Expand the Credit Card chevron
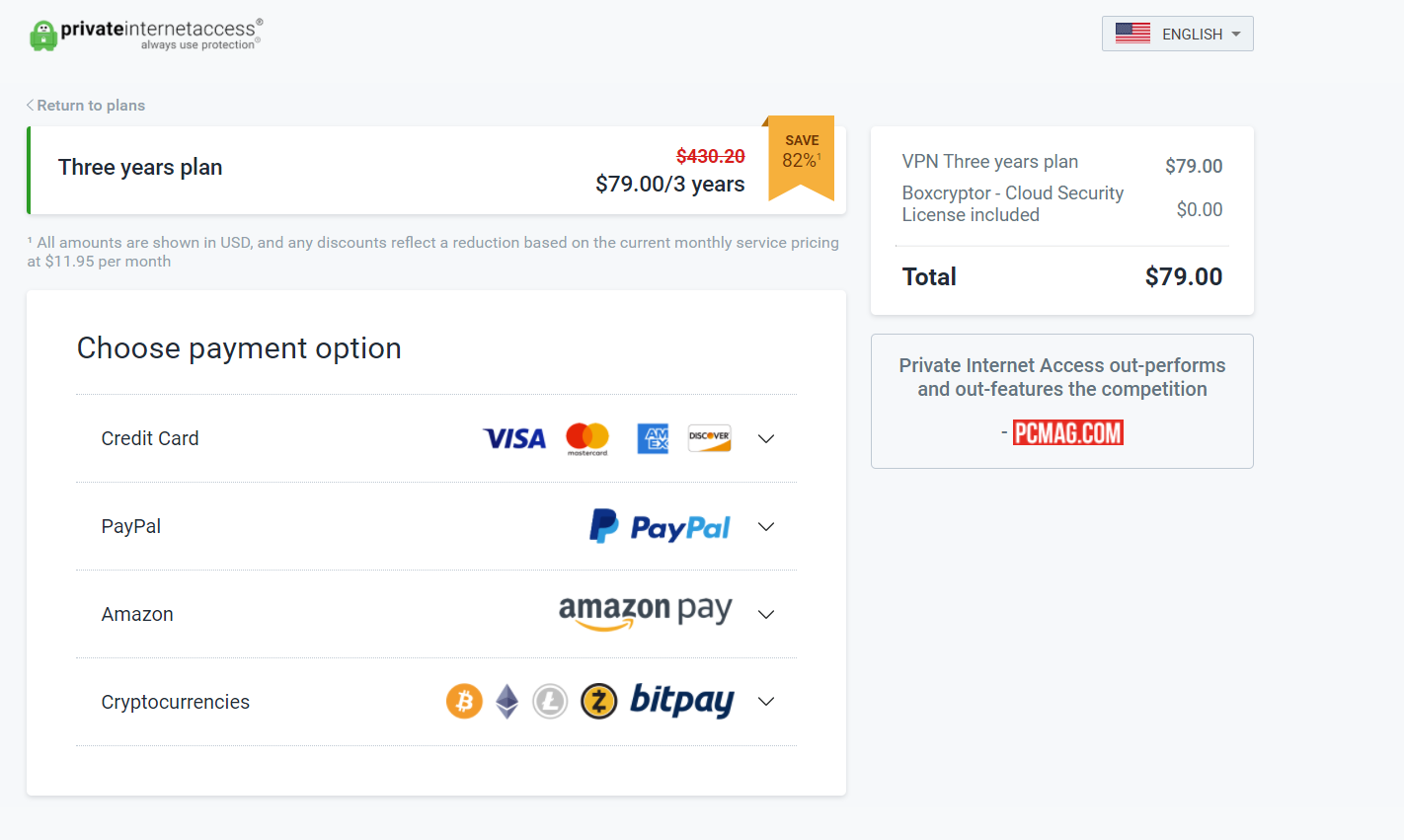Image resolution: width=1404 pixels, height=840 pixels. pos(766,439)
